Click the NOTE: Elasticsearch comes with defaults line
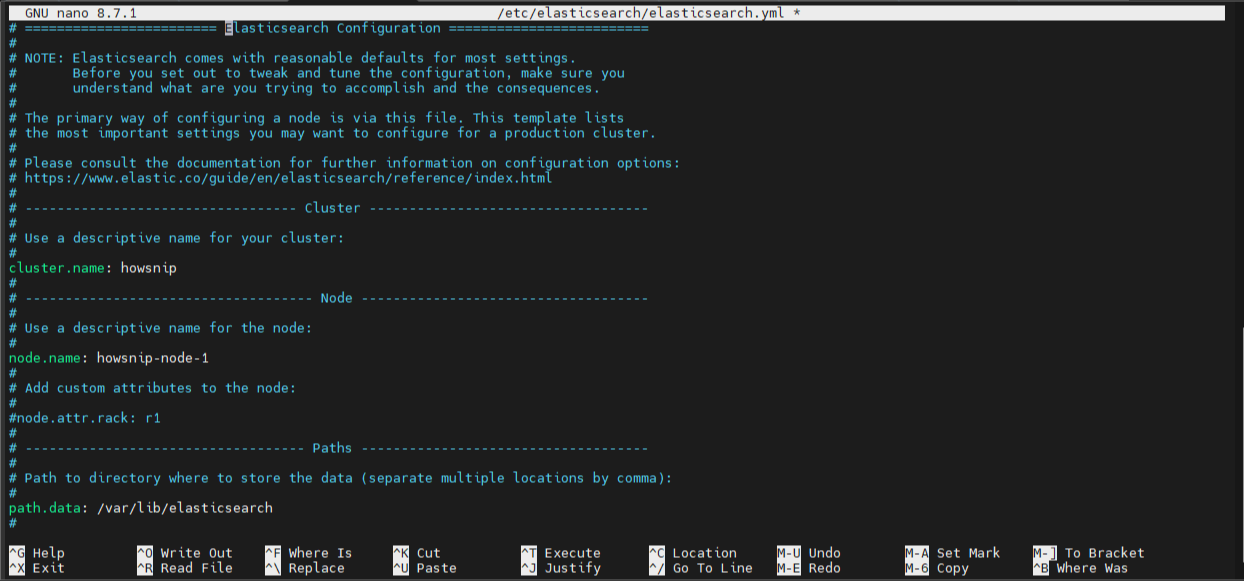The image size is (1244, 581). 293,58
